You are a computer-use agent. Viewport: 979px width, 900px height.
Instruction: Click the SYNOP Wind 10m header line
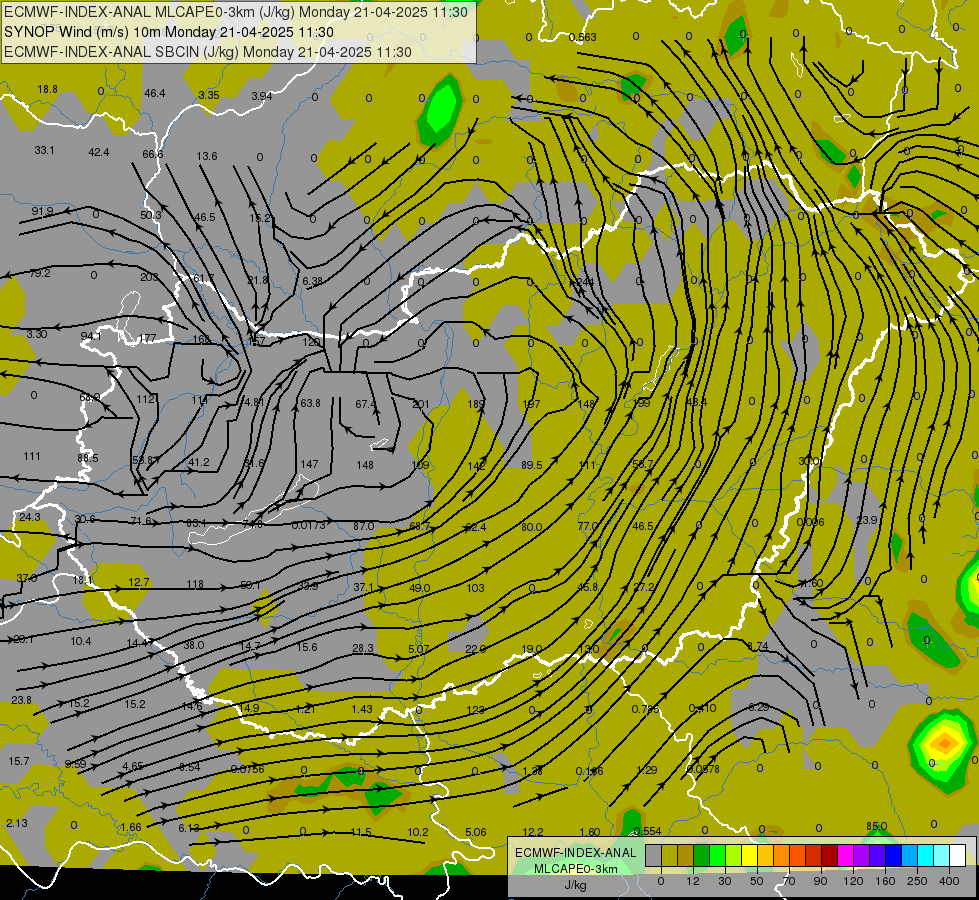[x=169, y=32]
